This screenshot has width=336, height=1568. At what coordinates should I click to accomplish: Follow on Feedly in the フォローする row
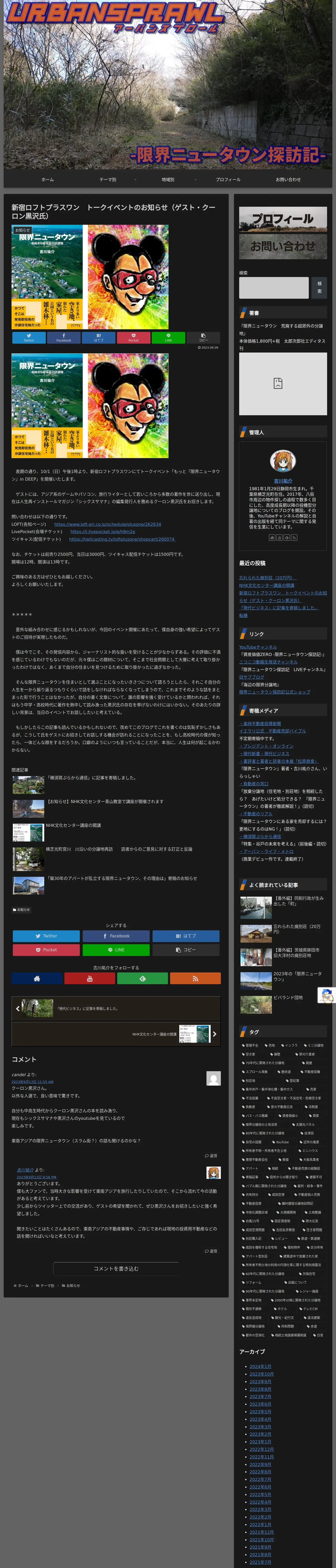tap(142, 979)
